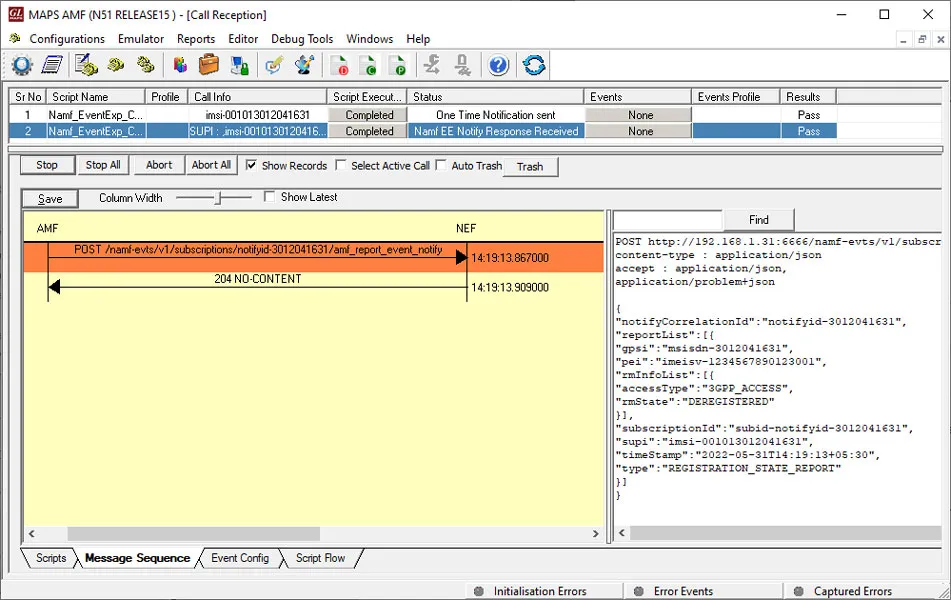951x600 pixels.
Task: Click the Initialisation Errors status indicator dot
Action: (x=479, y=591)
